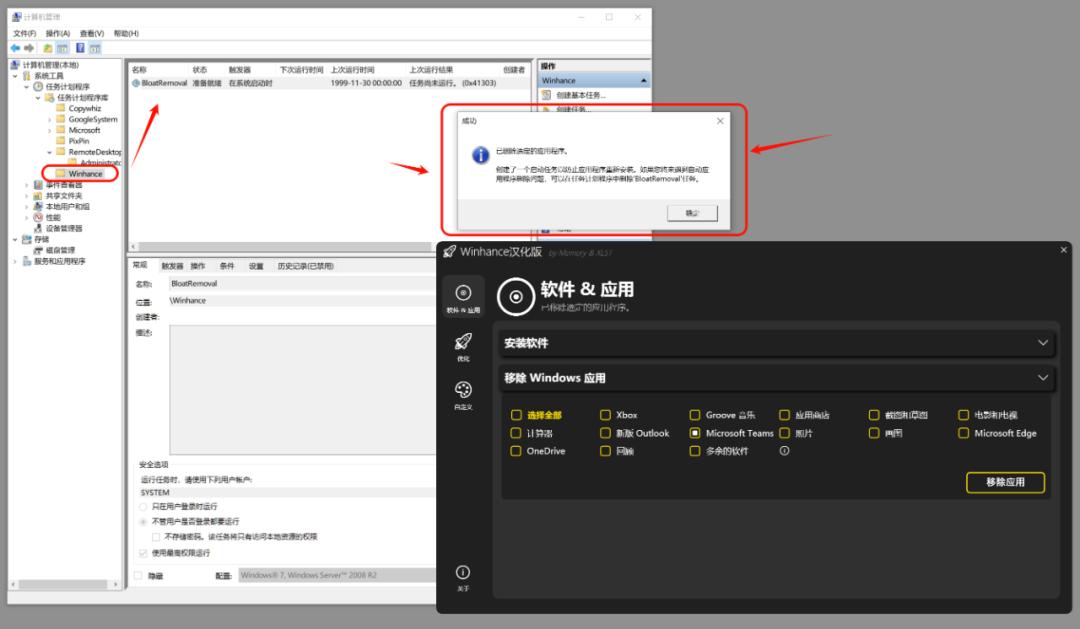The image size is (1080, 629).
Task: Click the blue help toolbar icon
Action: point(80,48)
